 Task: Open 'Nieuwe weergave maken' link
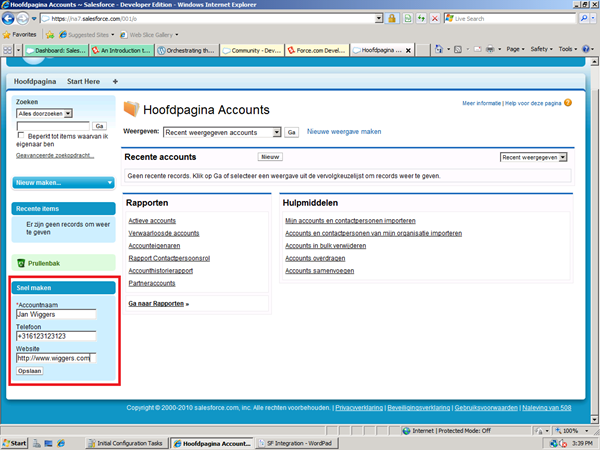[x=344, y=132]
